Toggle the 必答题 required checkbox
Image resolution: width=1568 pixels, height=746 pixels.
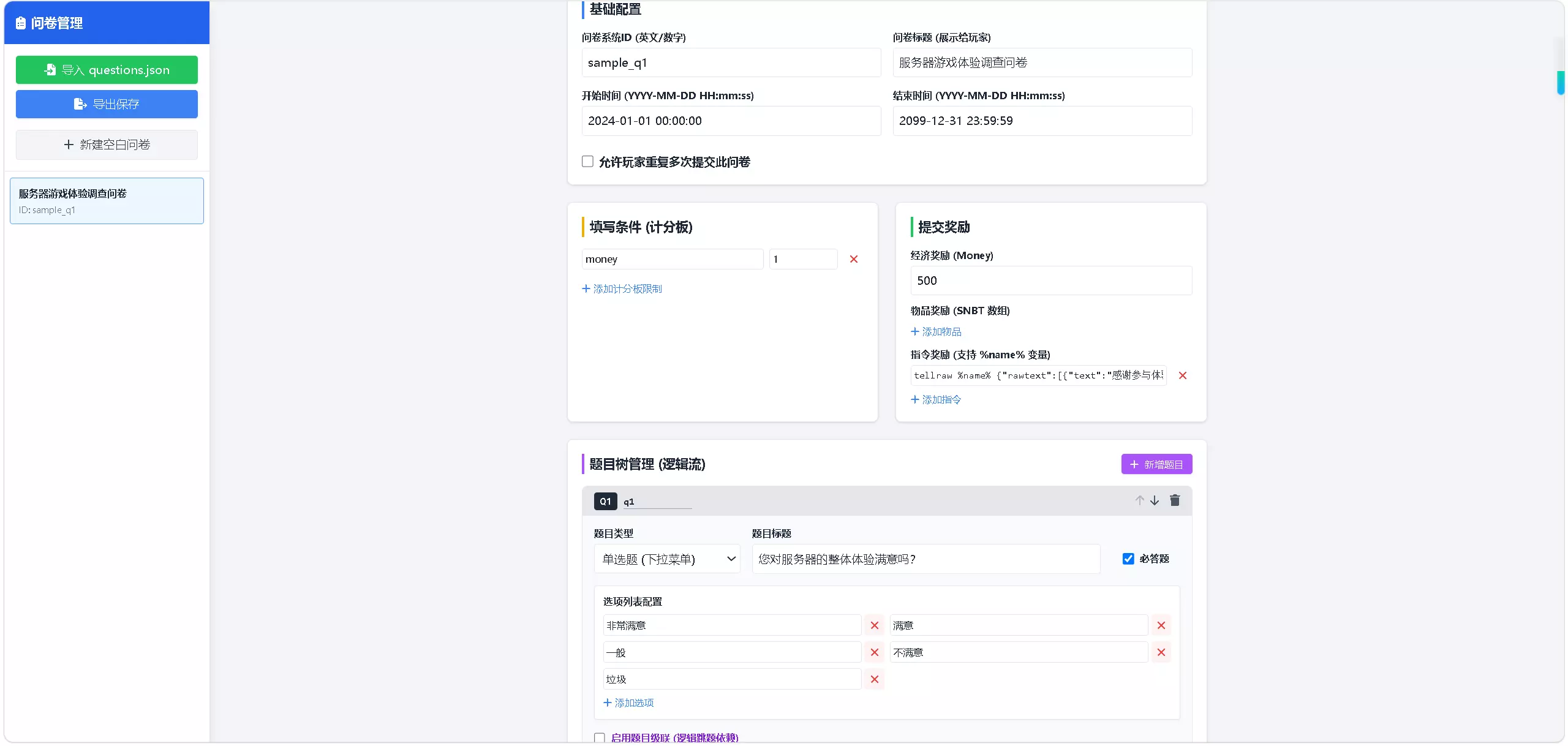[1128, 559]
